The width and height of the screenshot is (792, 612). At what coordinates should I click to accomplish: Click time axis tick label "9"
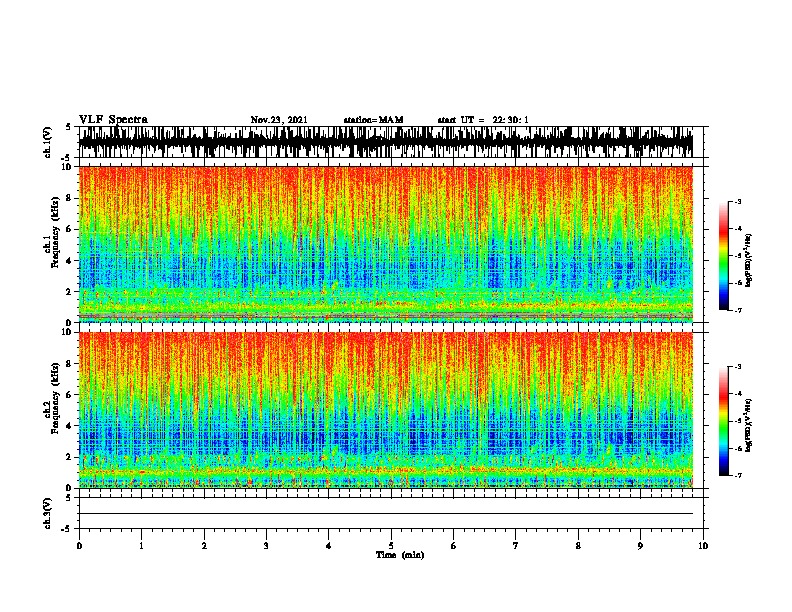640,545
